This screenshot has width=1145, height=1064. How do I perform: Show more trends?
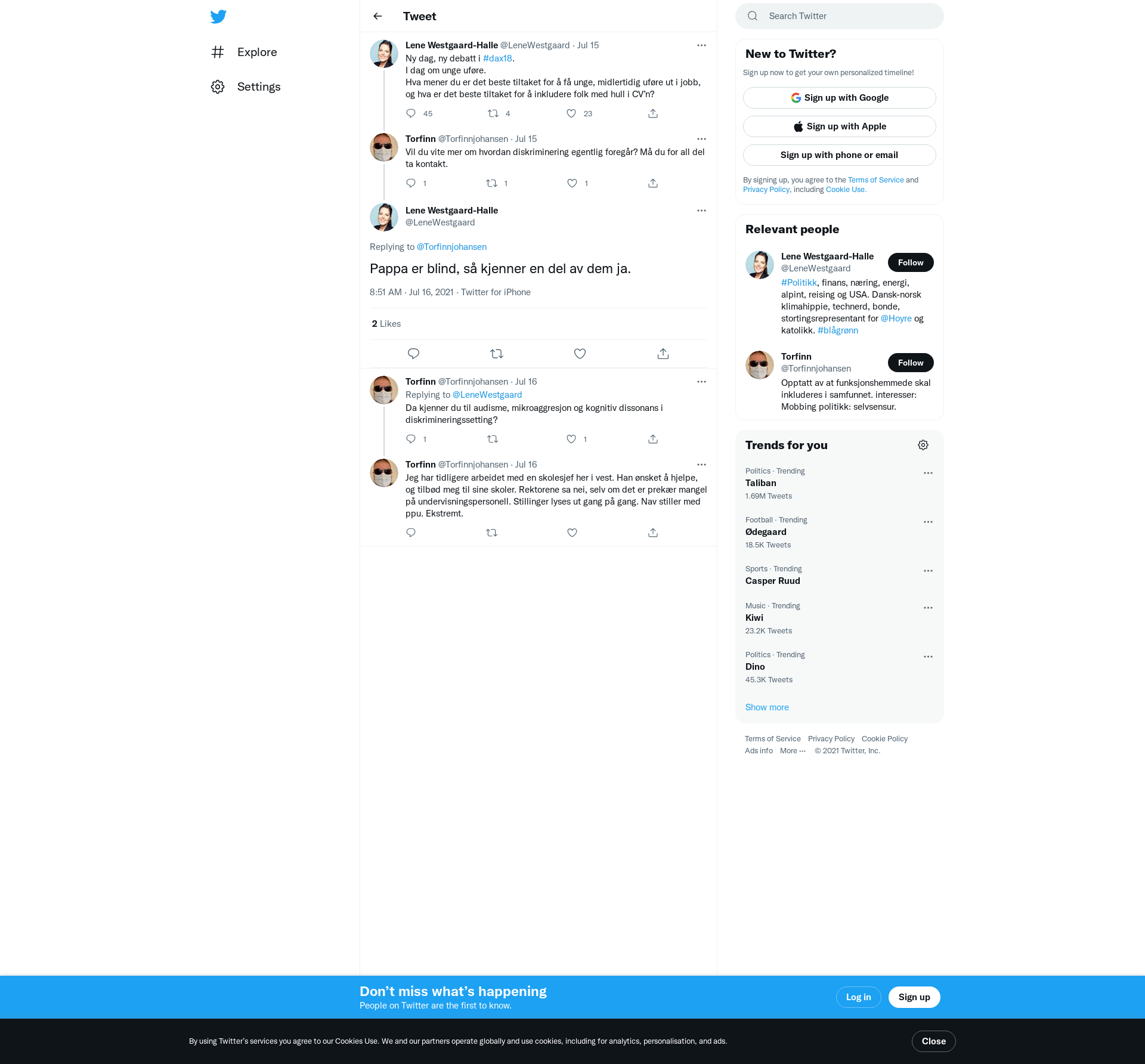767,707
